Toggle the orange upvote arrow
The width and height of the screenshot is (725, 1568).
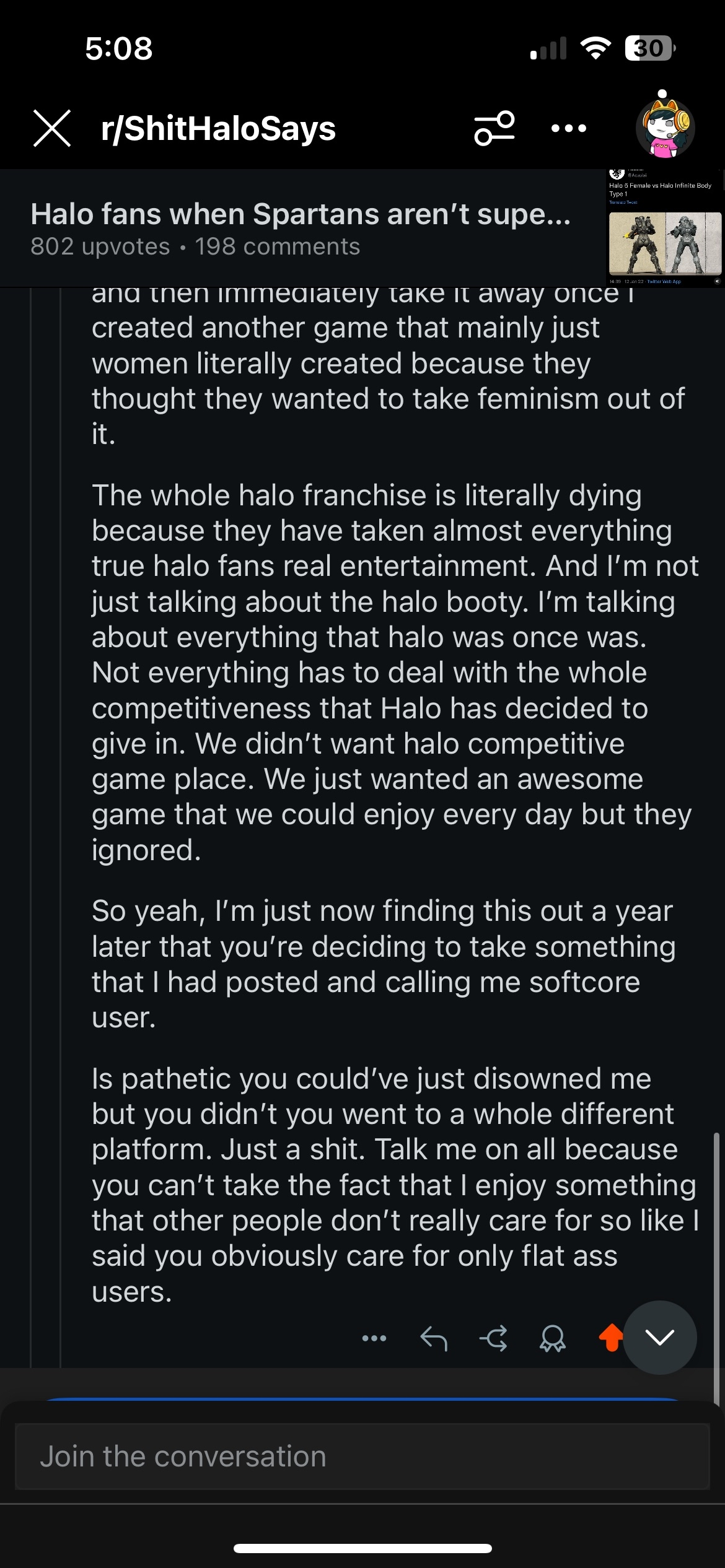[x=611, y=1338]
